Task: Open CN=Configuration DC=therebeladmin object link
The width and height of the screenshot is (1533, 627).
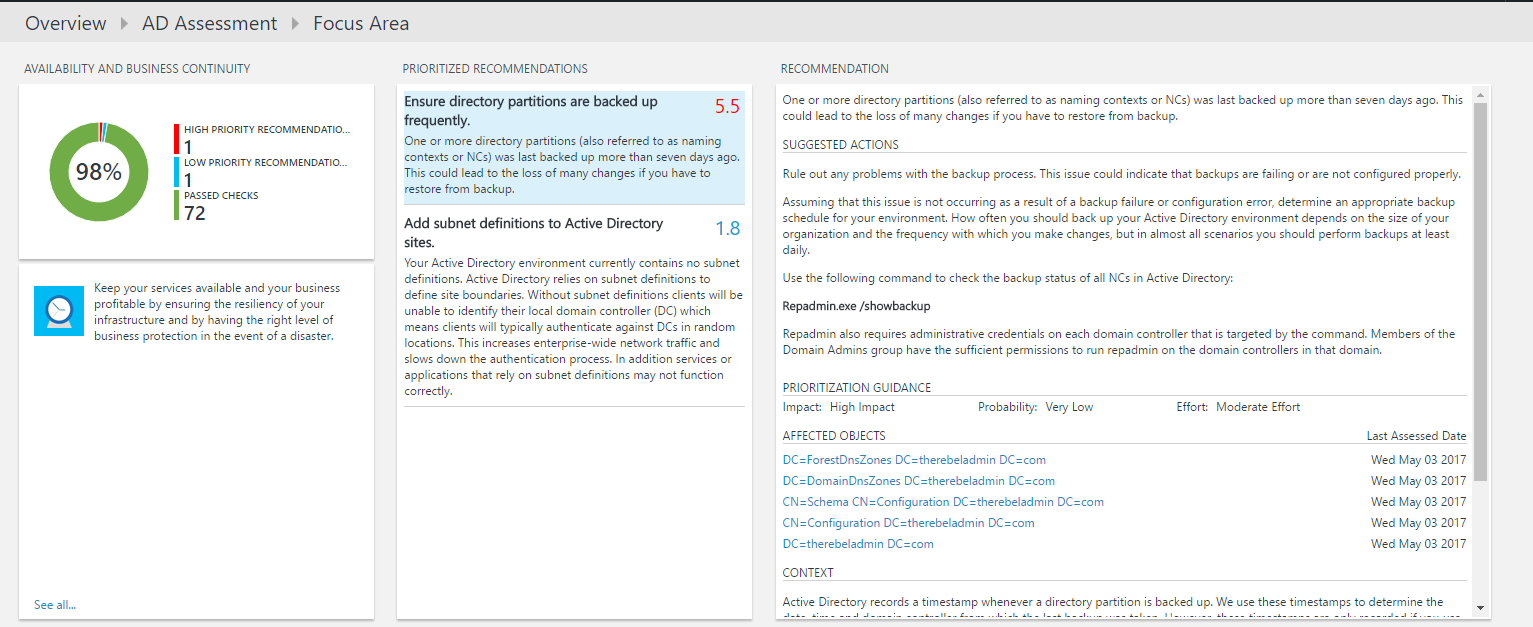Action: [x=908, y=523]
